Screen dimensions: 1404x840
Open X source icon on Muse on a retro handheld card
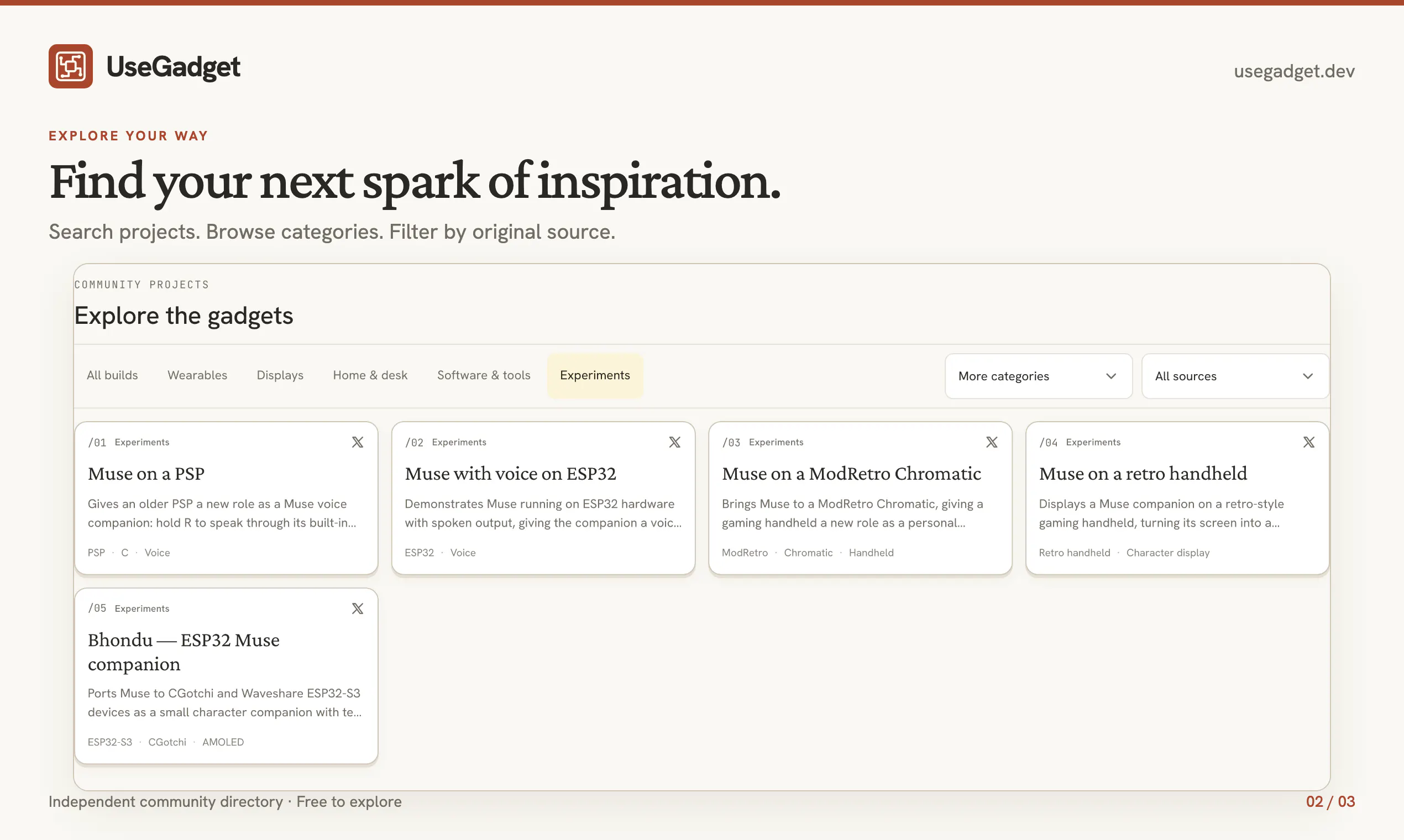click(1308, 442)
